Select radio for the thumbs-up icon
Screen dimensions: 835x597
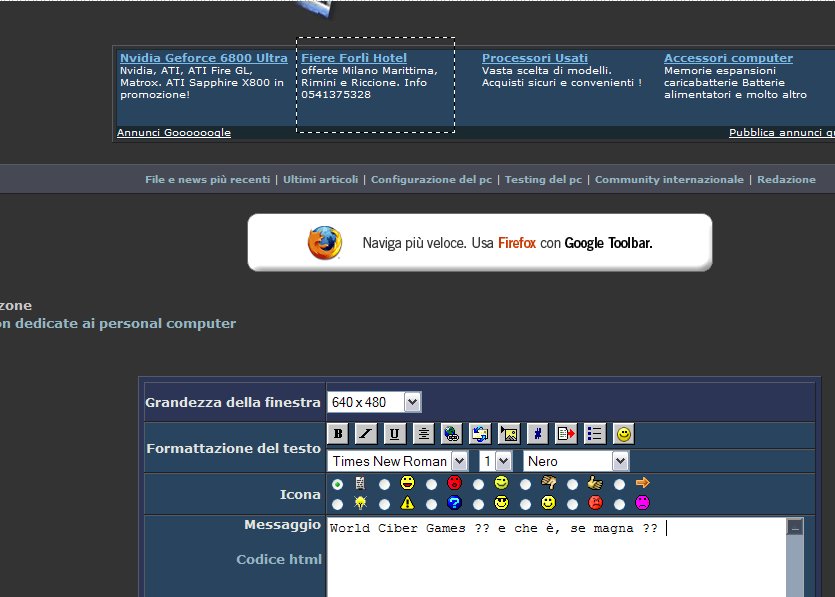[572, 485]
